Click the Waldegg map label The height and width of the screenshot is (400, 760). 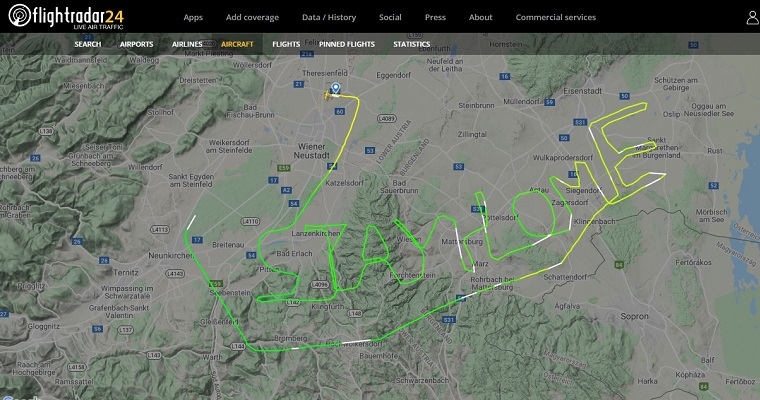coord(144,60)
